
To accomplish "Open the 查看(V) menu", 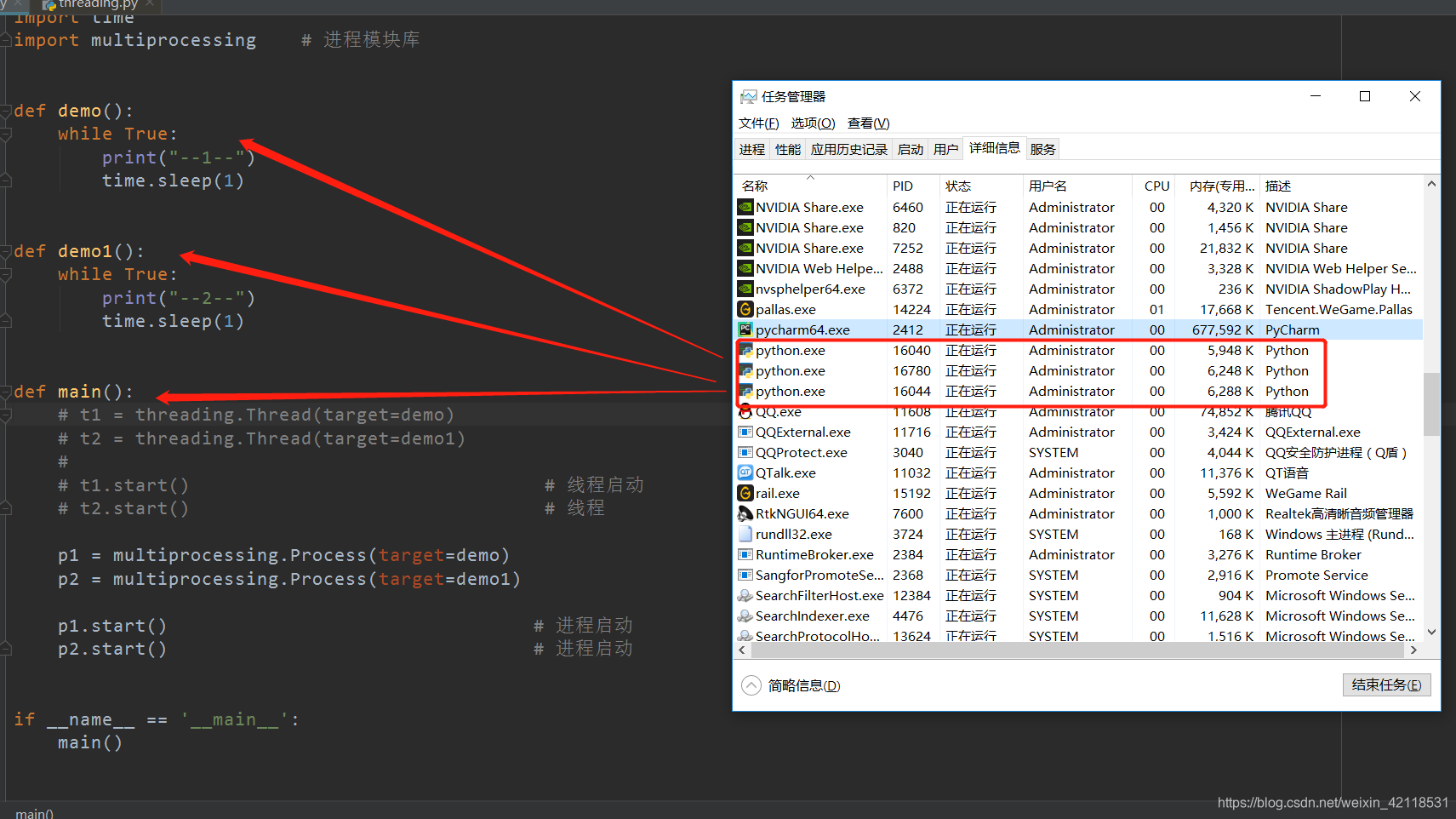I will point(868,123).
